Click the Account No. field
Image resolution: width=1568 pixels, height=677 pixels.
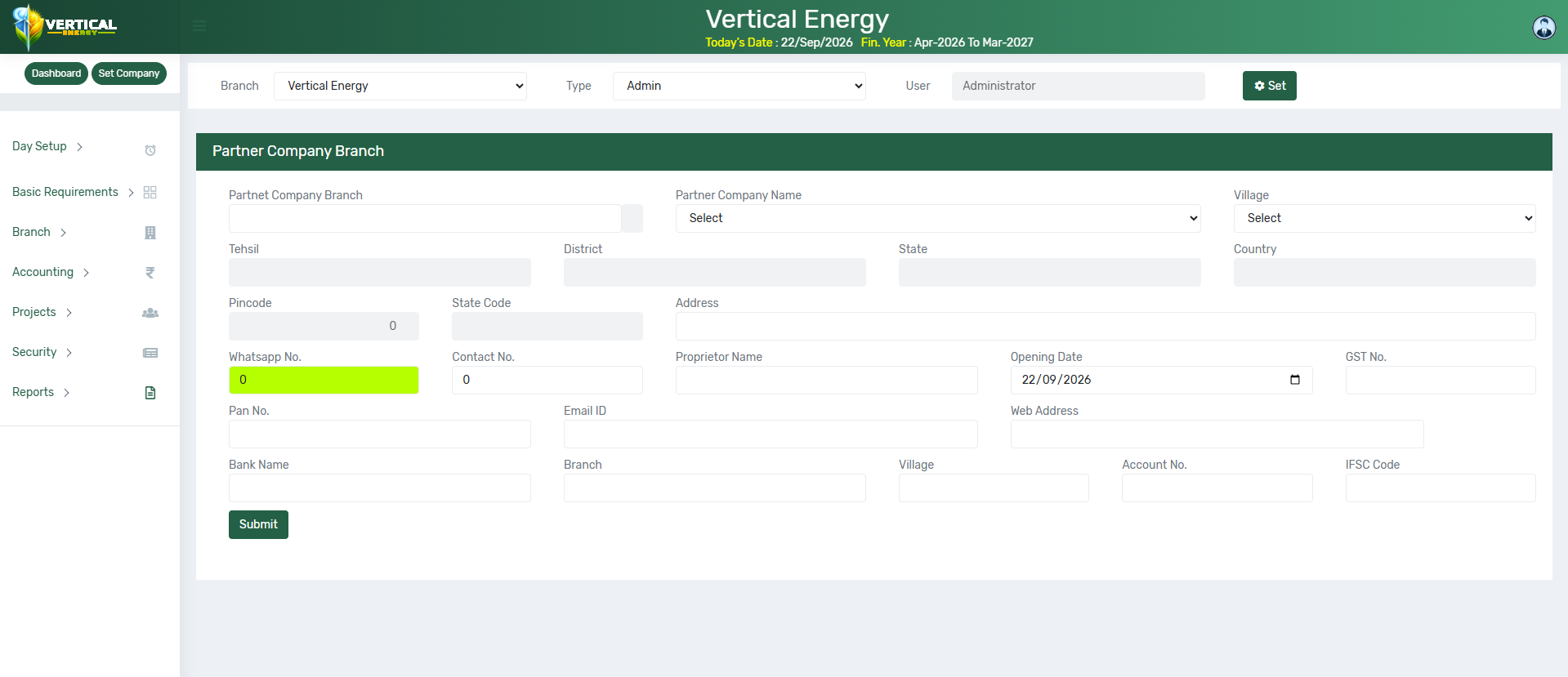pyautogui.click(x=1217, y=488)
